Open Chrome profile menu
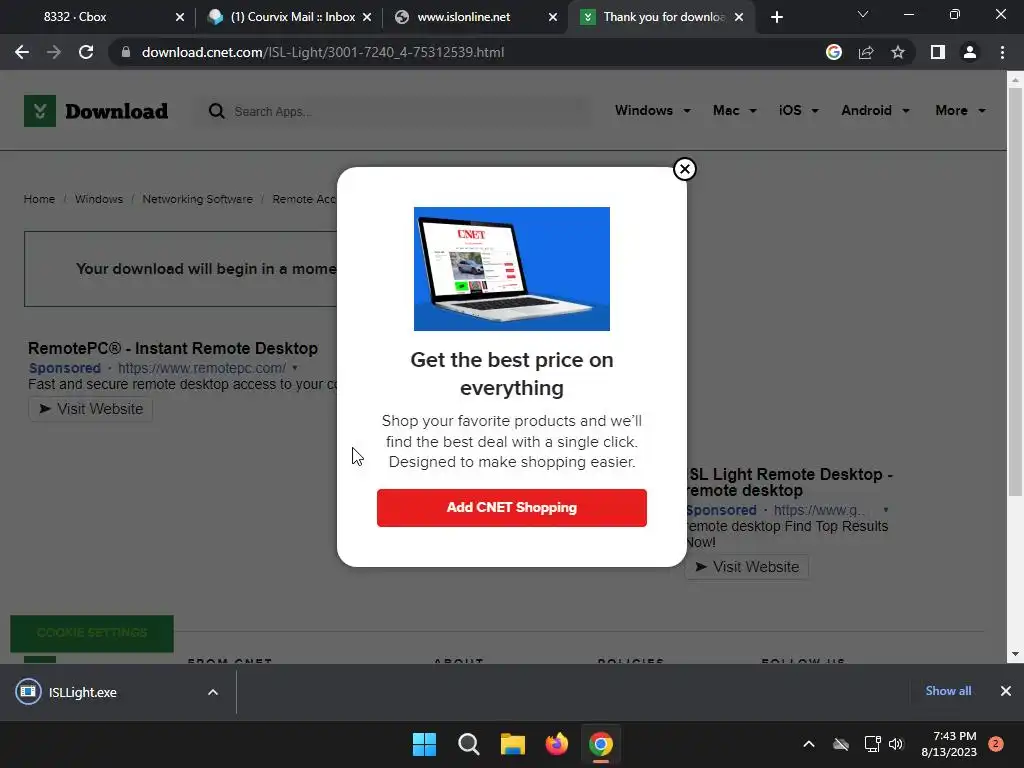The height and width of the screenshot is (768, 1024). [970, 52]
